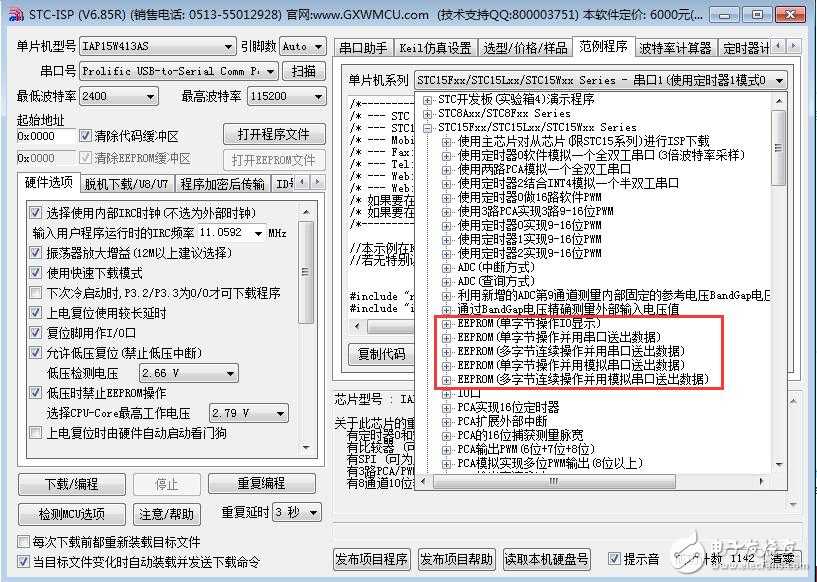Toggle 复位脚用作I/O口 checkbox
817x582 pixels.
click(x=35, y=333)
